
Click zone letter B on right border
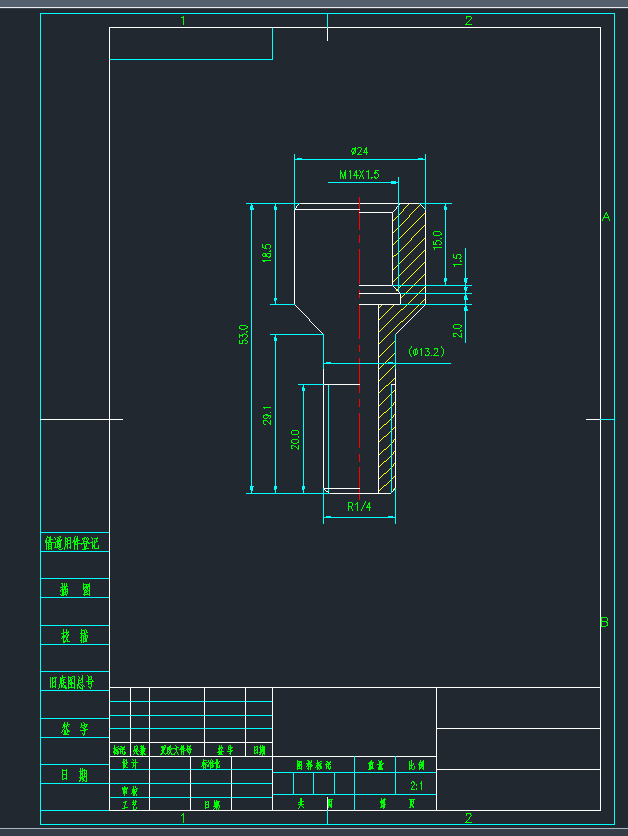[604, 622]
